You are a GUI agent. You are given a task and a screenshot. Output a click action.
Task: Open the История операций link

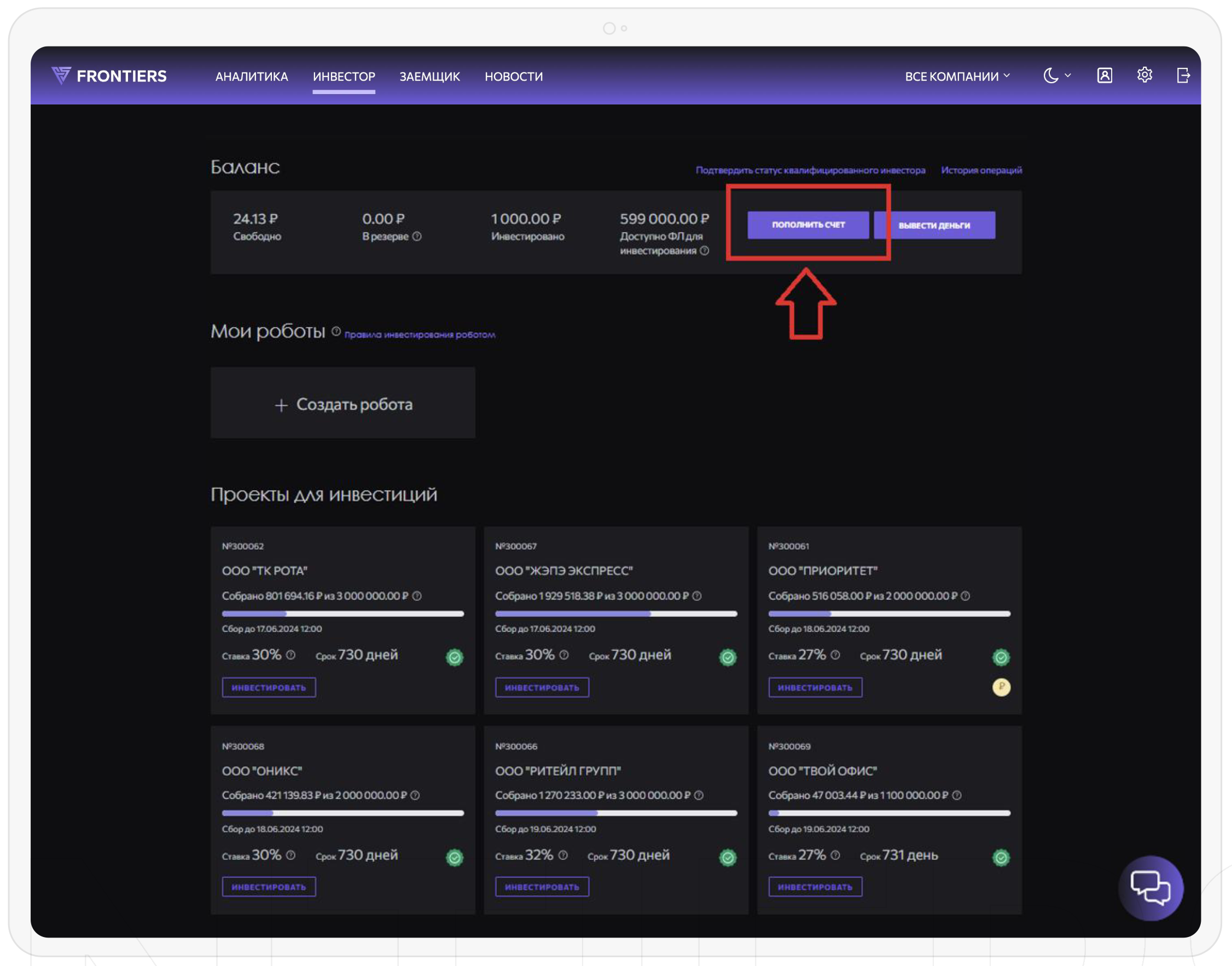coord(981,170)
